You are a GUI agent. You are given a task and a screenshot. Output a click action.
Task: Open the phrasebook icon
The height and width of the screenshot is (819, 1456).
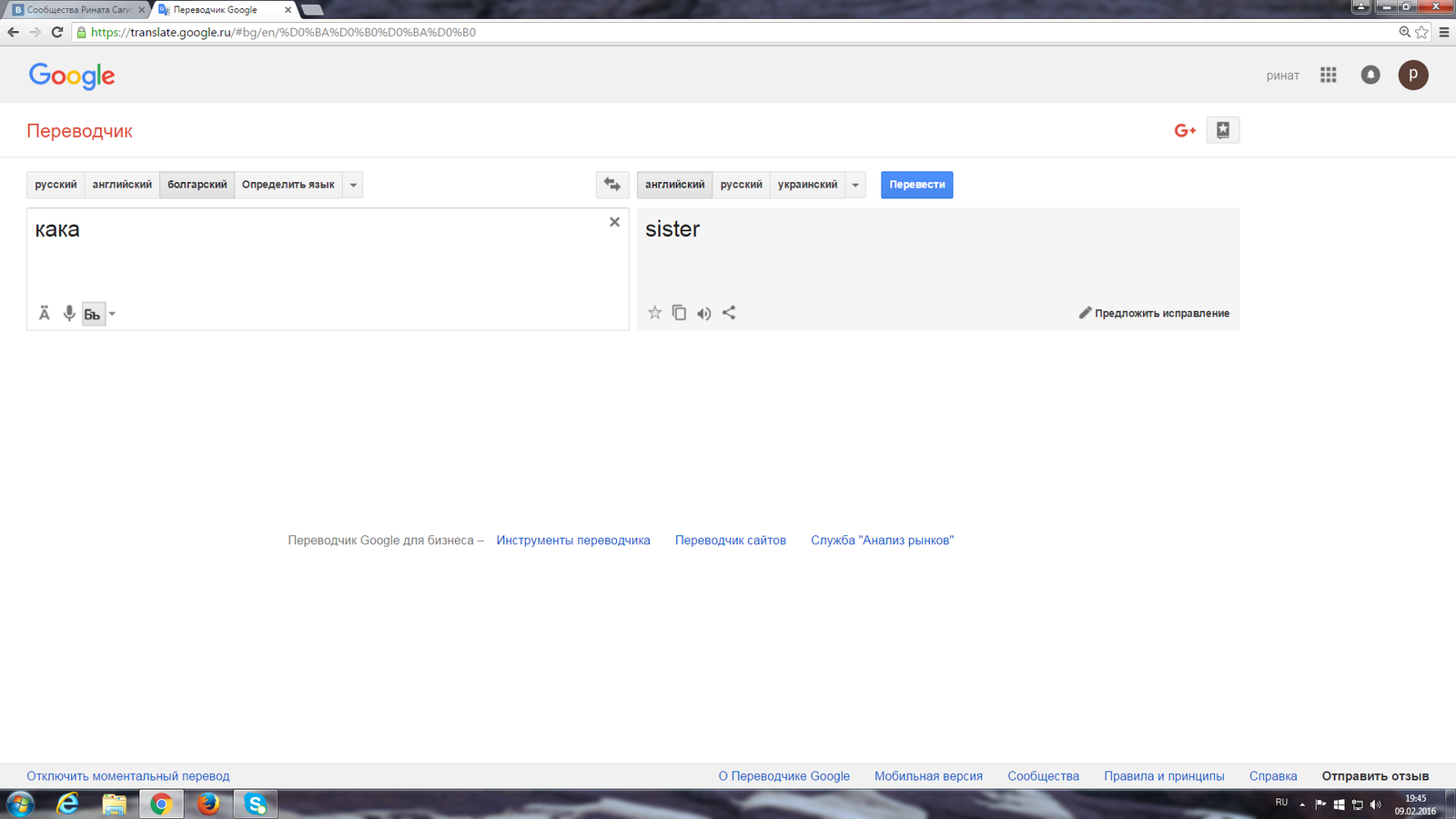coord(1223,130)
